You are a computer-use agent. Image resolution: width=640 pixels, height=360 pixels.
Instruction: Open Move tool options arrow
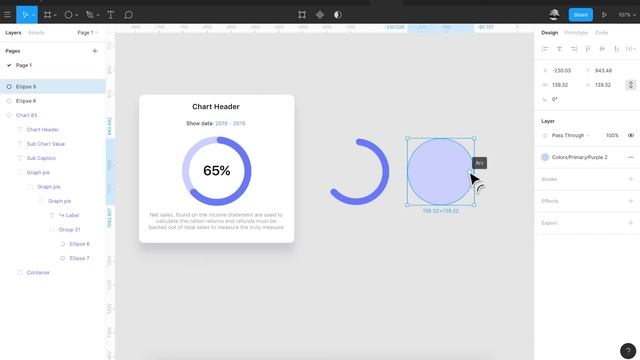tap(34, 15)
